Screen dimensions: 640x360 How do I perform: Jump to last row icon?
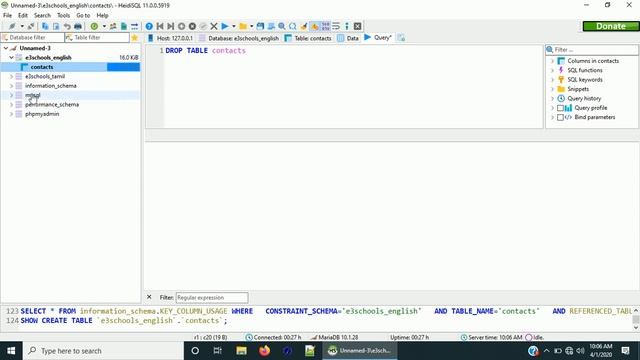coord(171,26)
